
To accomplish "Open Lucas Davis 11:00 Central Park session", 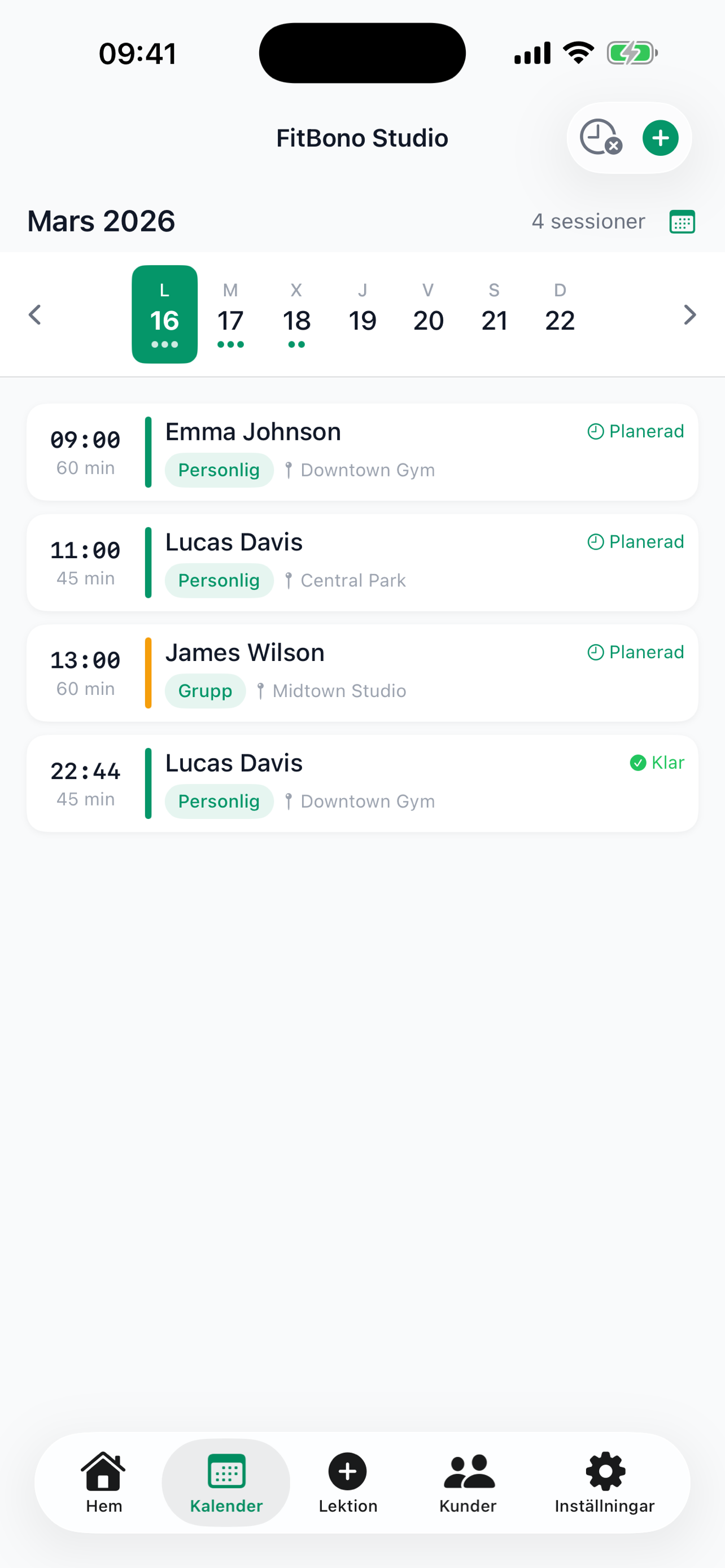I will click(362, 563).
